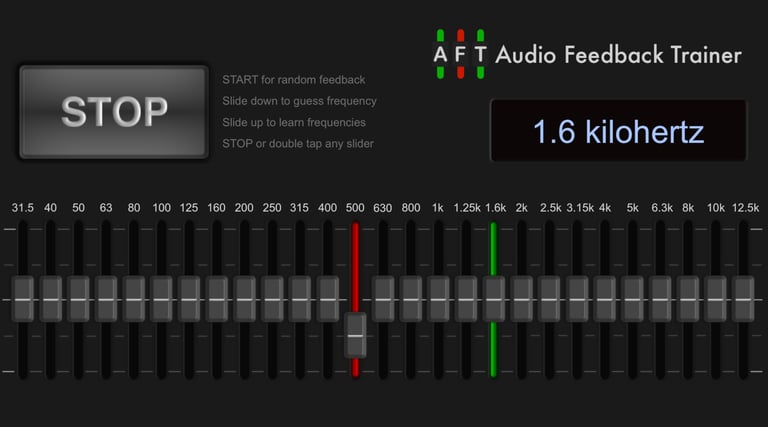The height and width of the screenshot is (427, 768).
Task: Select the 50 Hz slider knob
Action: pos(78,299)
